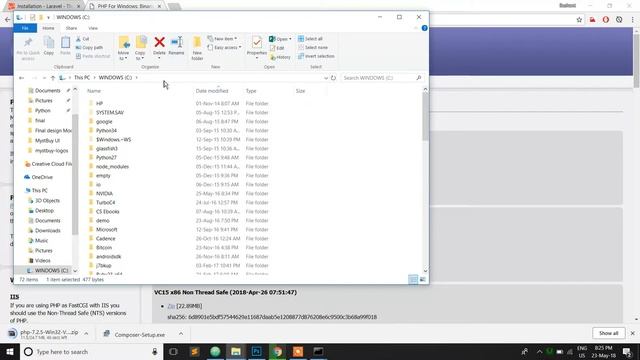Open the New item dropdown
This screenshot has width=640, height=360.
click(222, 39)
